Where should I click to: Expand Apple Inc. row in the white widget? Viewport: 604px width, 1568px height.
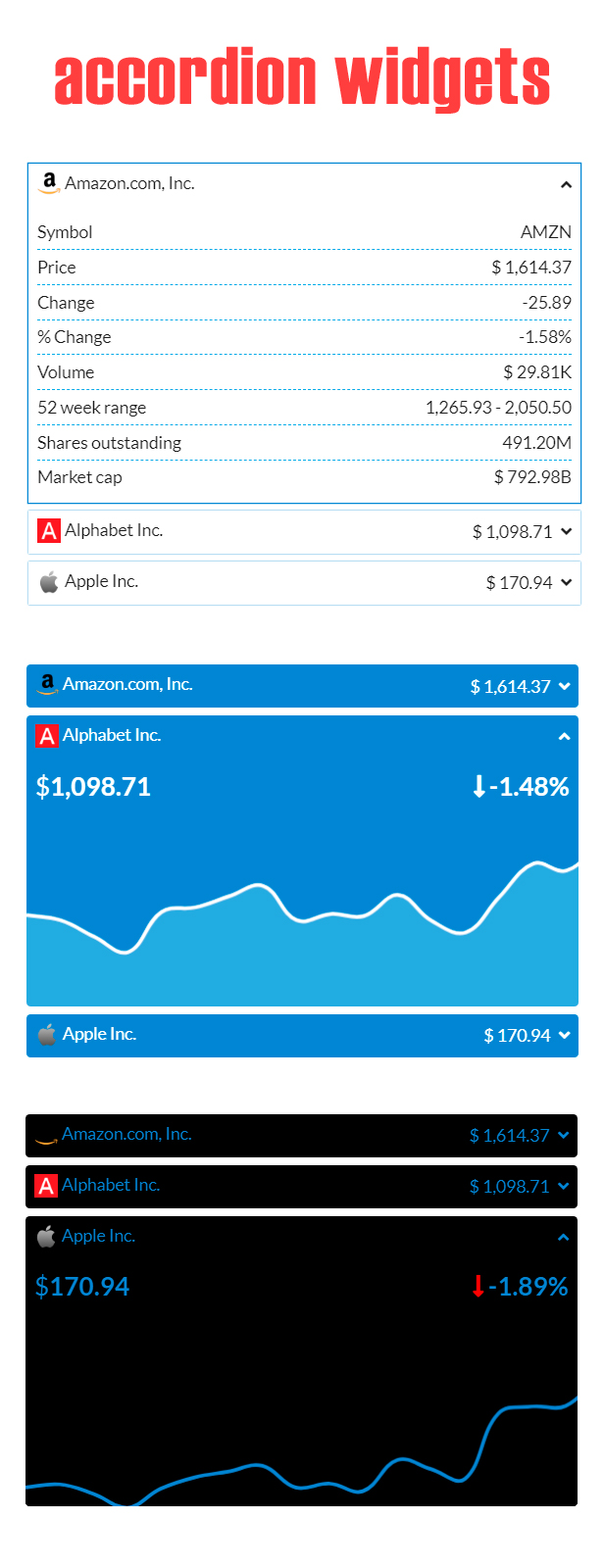(x=566, y=583)
